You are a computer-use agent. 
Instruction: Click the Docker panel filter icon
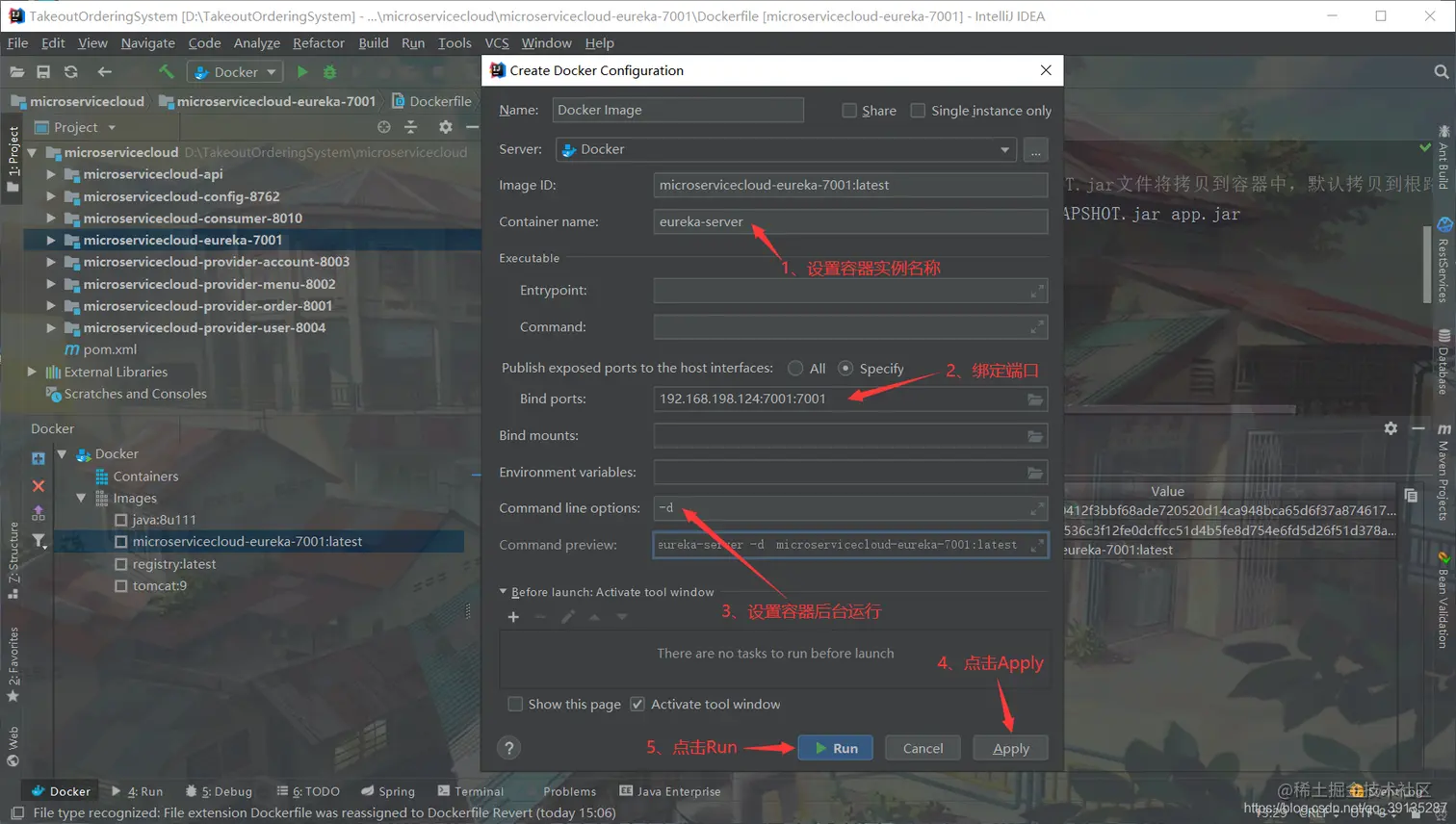point(39,541)
